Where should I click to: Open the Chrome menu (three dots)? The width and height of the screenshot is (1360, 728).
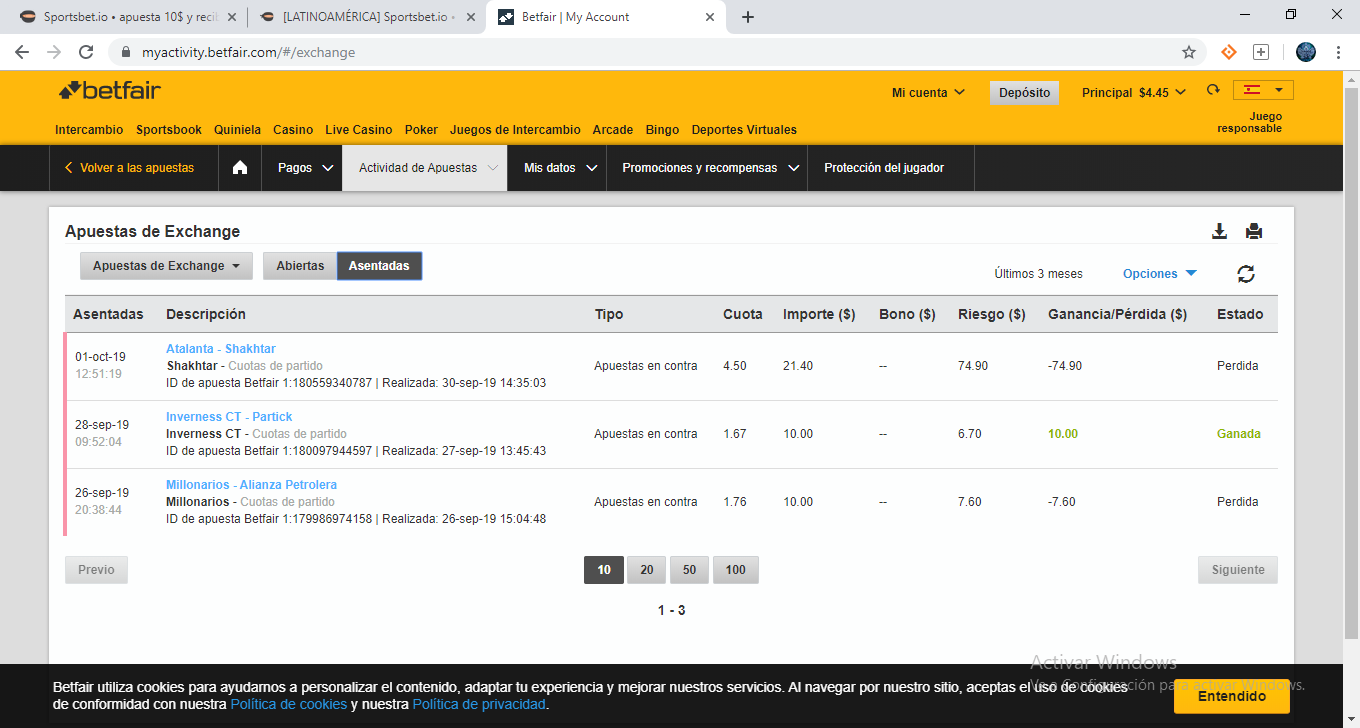(x=1338, y=52)
